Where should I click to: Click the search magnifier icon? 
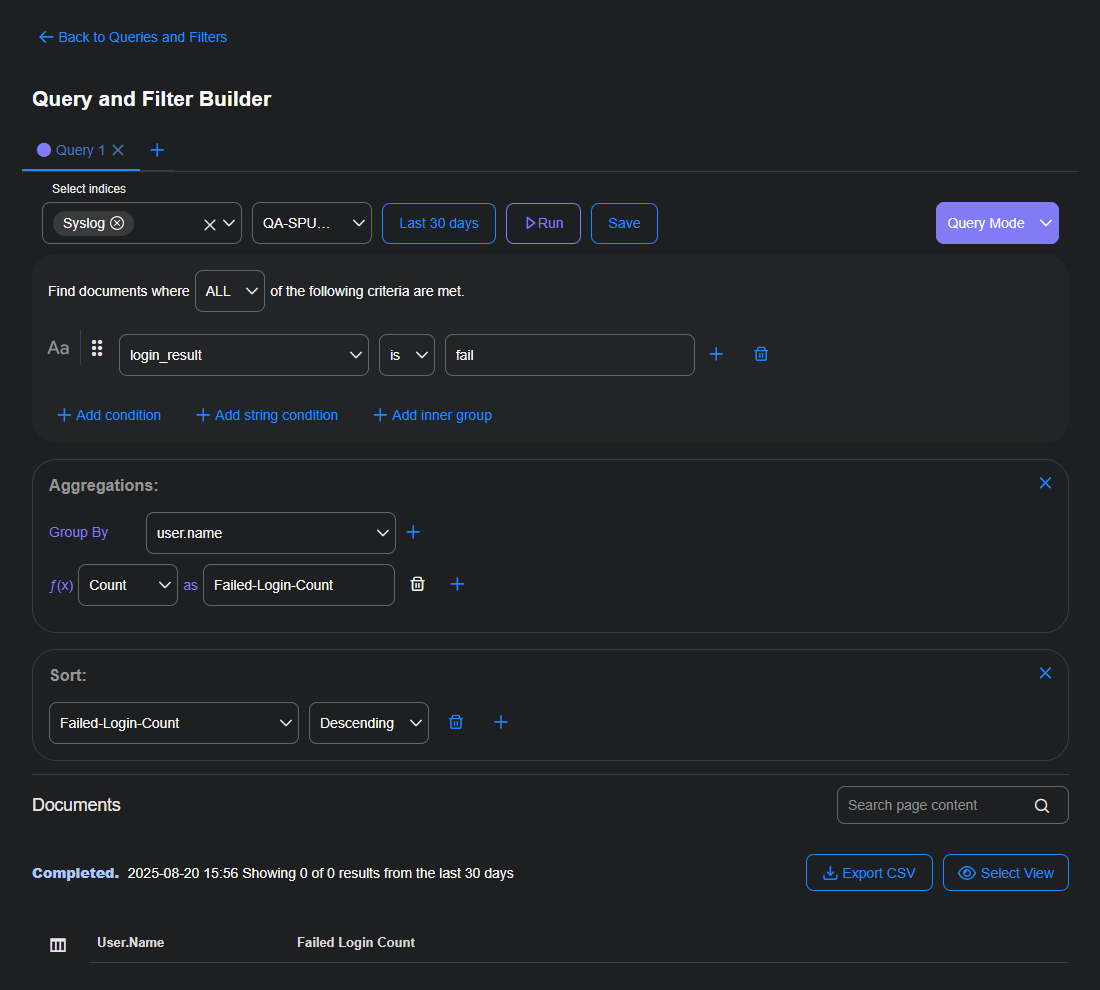[x=1041, y=805]
